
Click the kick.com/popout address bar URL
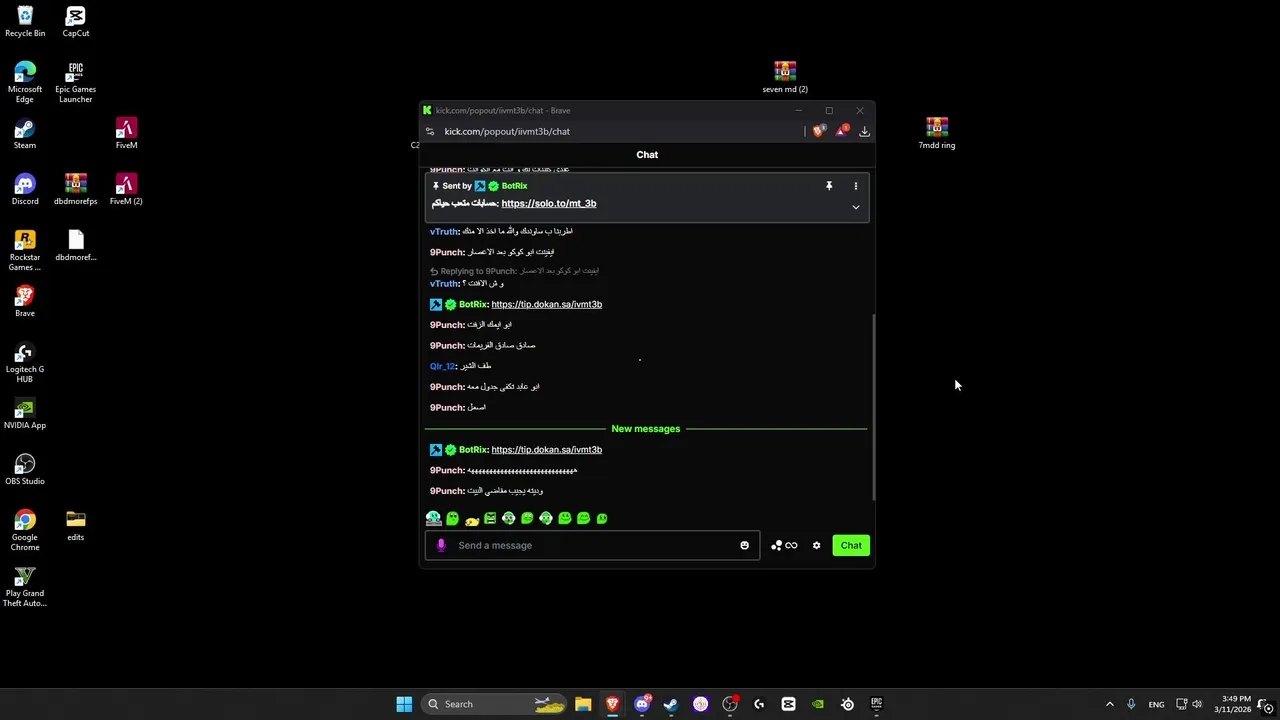tap(507, 131)
